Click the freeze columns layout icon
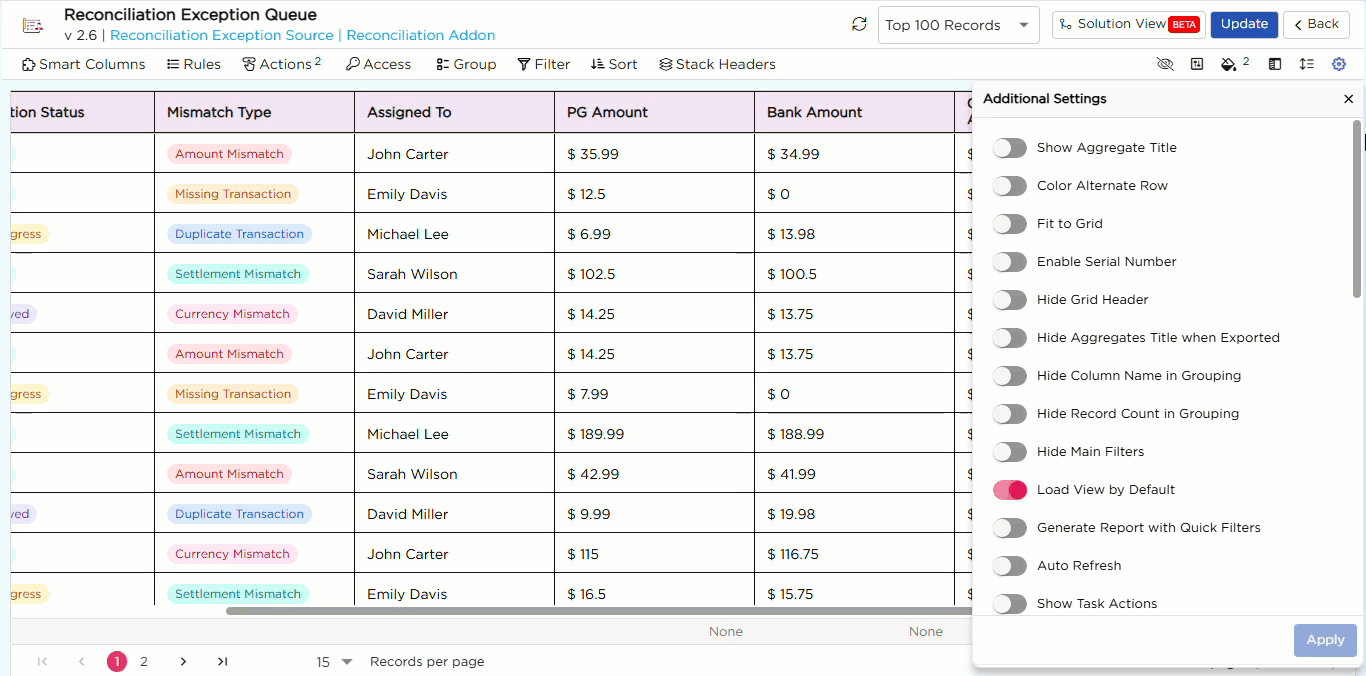 click(x=1275, y=64)
